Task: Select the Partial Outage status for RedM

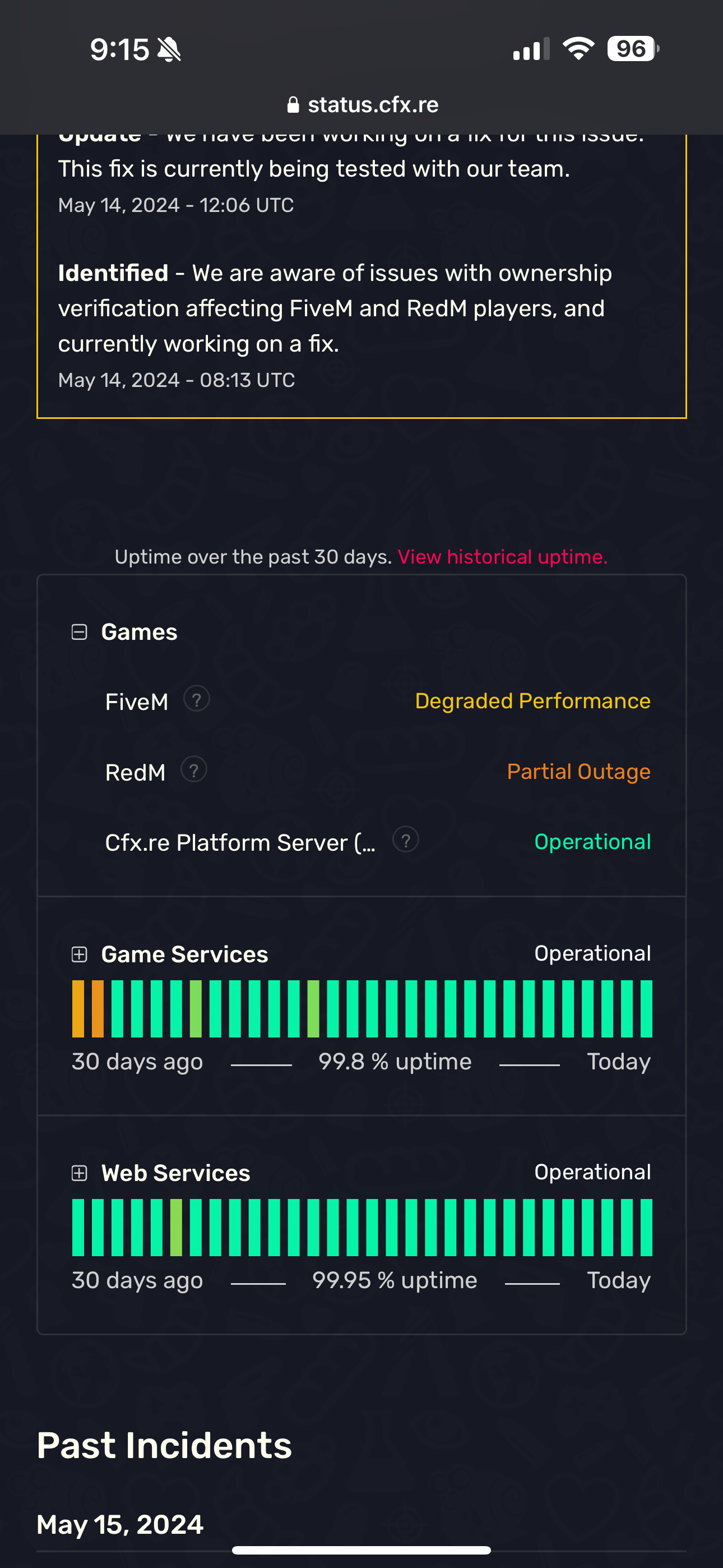Action: point(578,771)
